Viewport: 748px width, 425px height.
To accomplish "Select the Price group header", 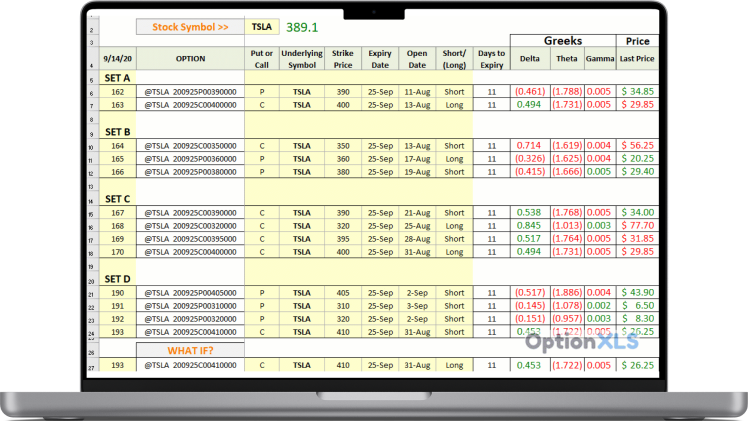I will point(637,41).
